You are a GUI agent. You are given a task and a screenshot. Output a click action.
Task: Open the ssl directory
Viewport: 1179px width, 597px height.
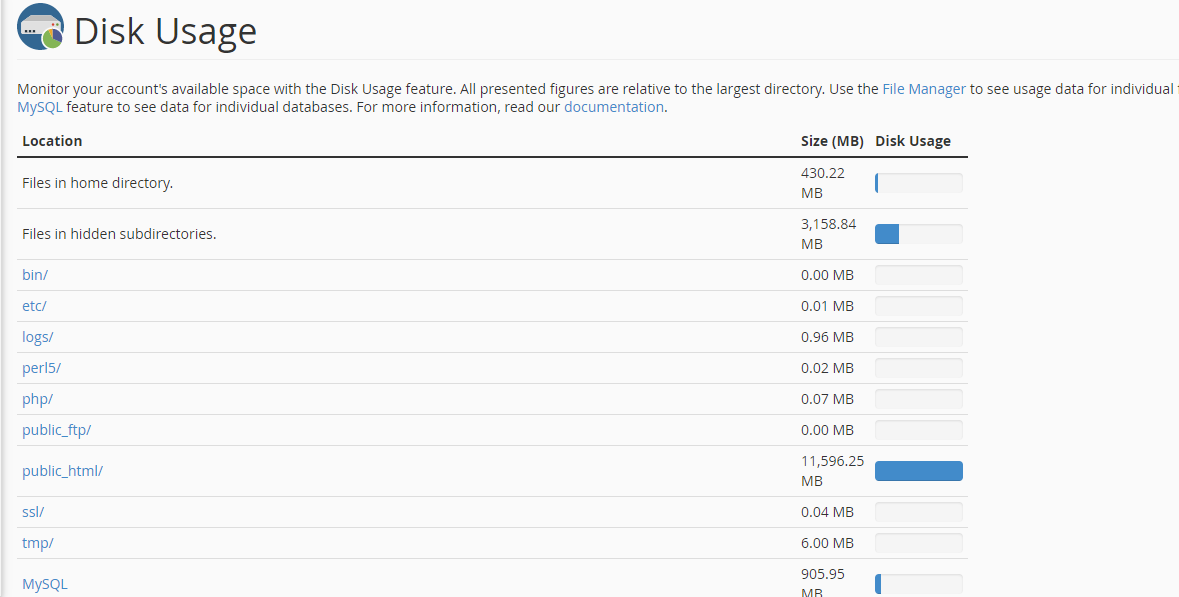32,511
